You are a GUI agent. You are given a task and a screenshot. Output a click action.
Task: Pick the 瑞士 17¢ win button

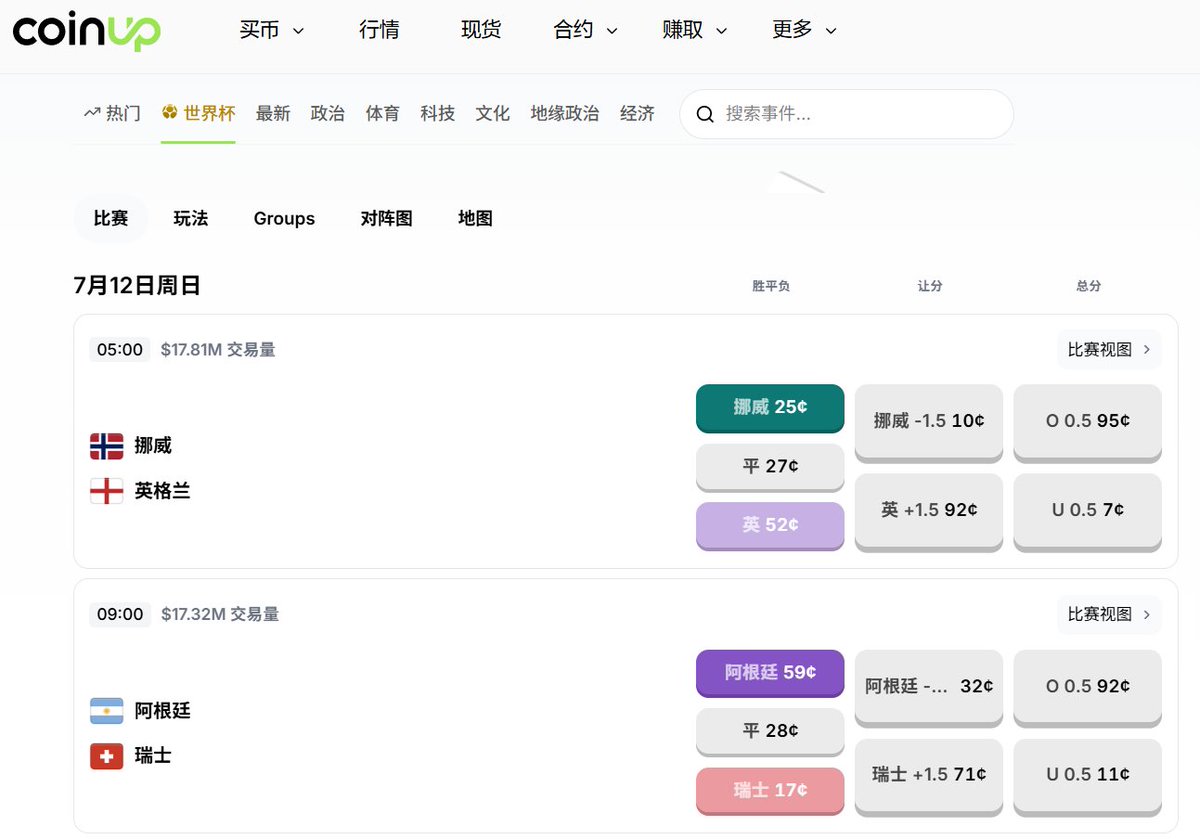[770, 790]
